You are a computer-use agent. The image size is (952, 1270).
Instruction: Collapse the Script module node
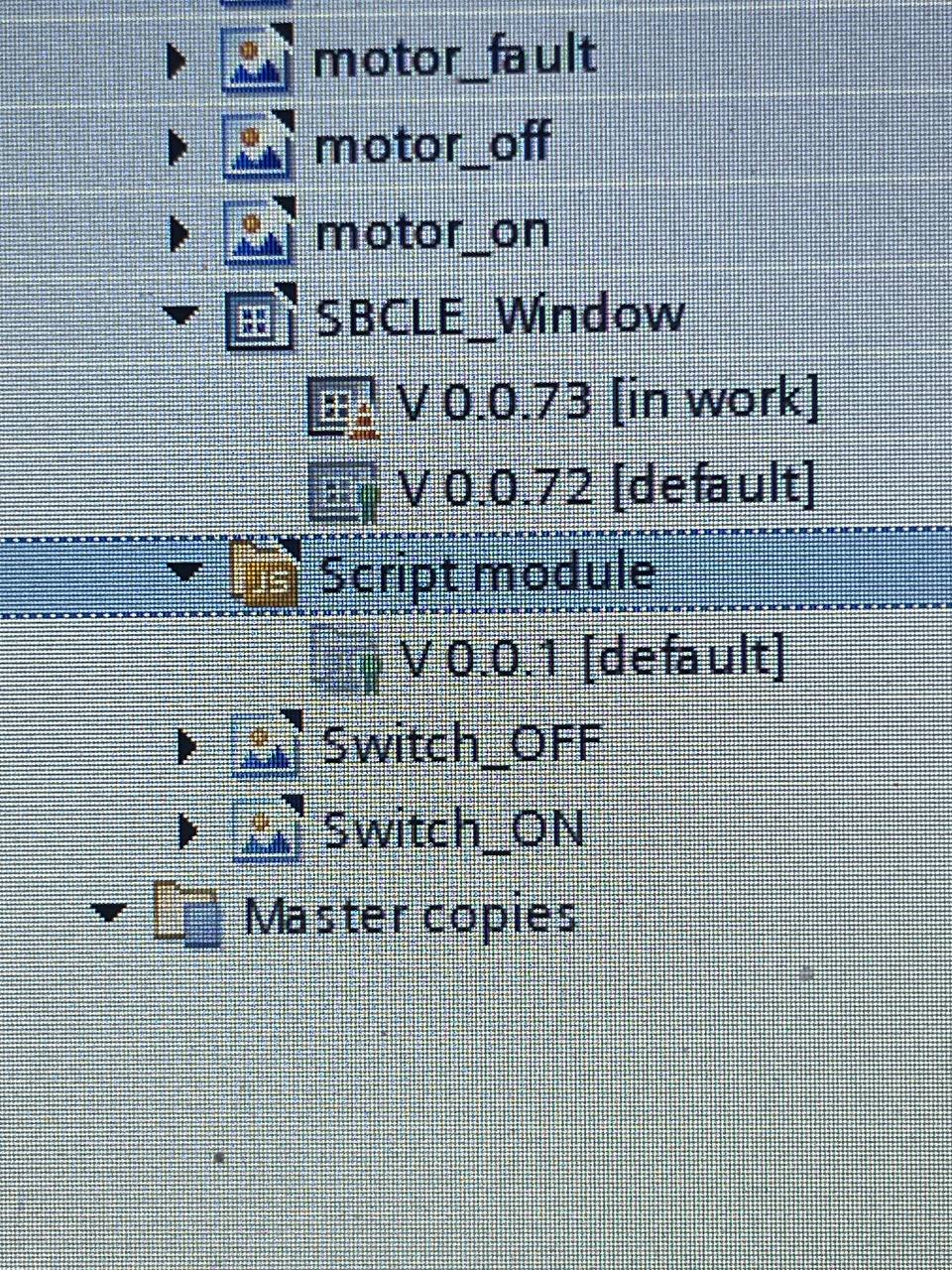tap(185, 572)
